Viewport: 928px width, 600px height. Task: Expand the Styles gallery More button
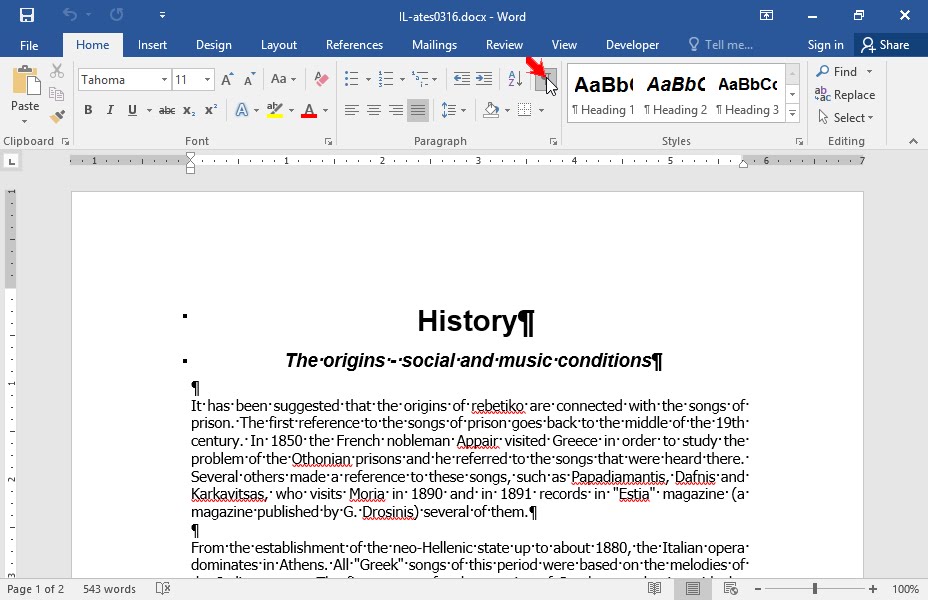792,113
